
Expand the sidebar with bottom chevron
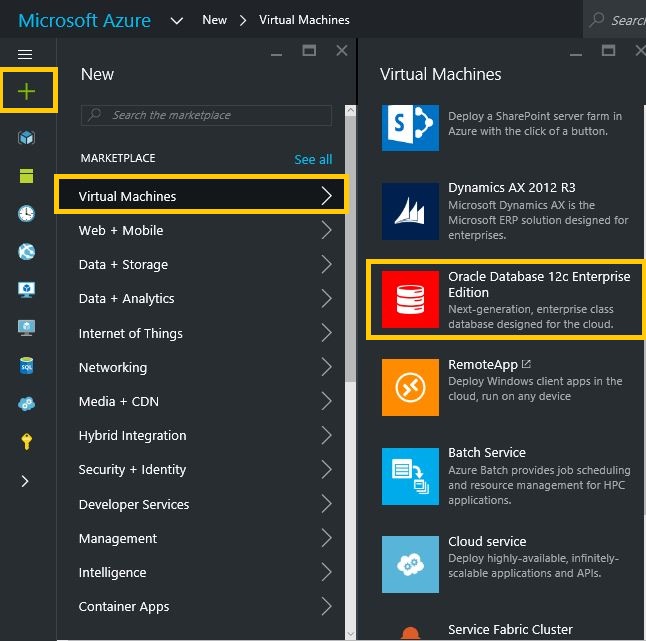pyautogui.click(x=27, y=481)
